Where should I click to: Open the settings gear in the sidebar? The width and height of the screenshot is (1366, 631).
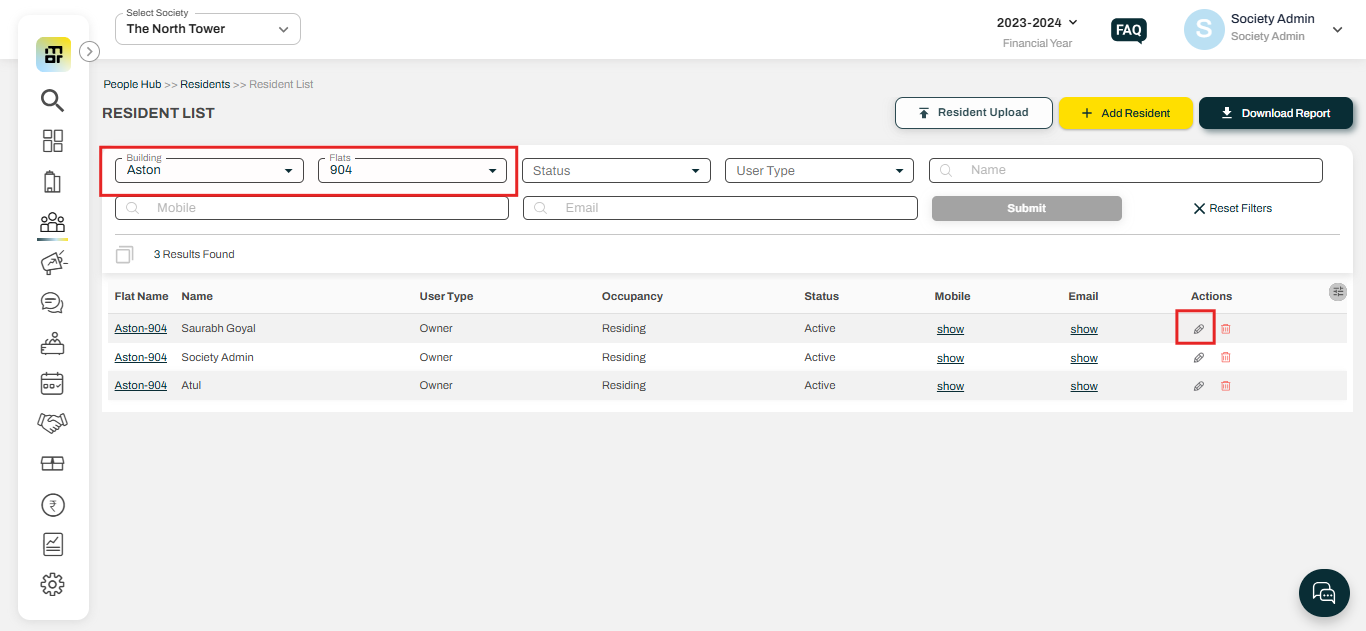(x=53, y=584)
